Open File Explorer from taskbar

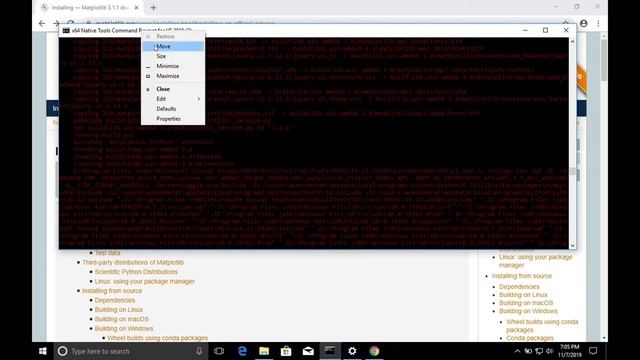tap(264, 351)
